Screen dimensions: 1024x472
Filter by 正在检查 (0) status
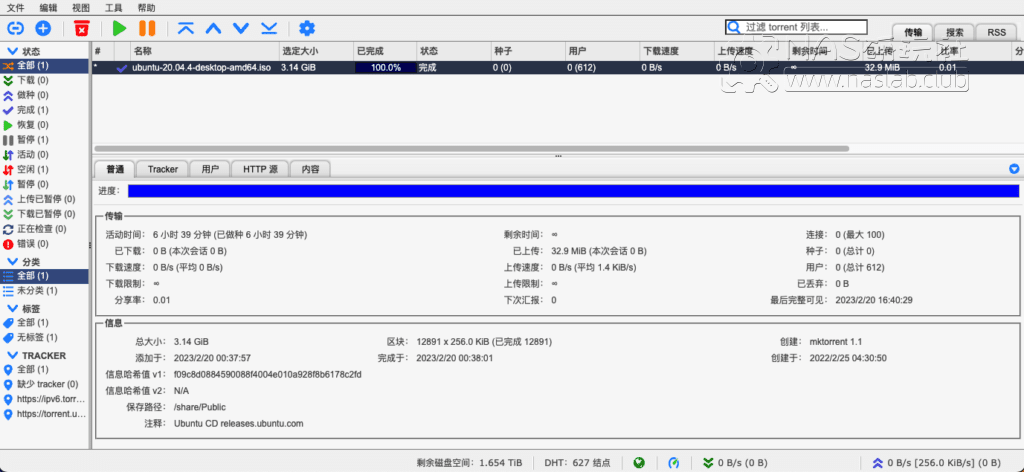pos(44,229)
